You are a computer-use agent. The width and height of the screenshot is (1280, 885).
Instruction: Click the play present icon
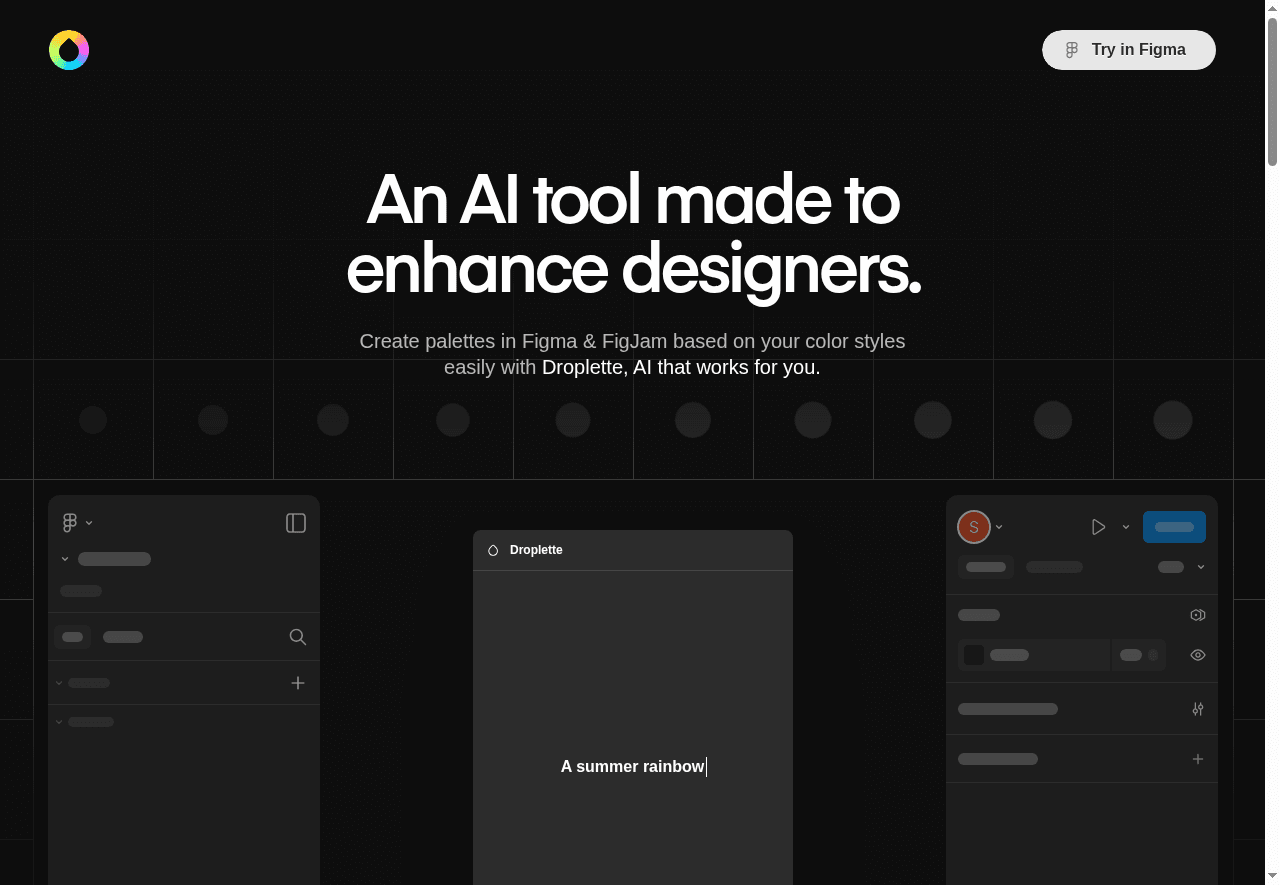point(1098,527)
